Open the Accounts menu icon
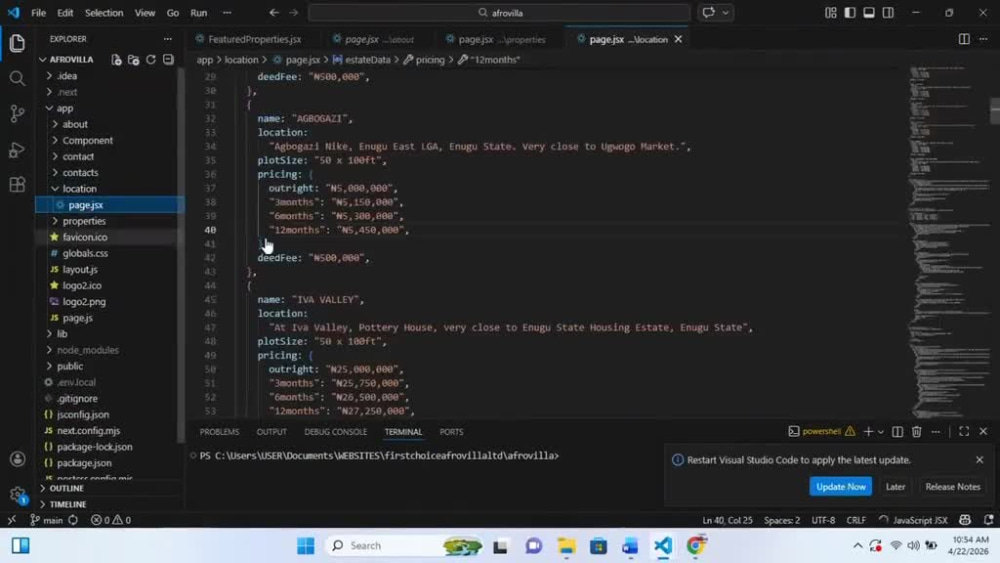Image resolution: width=1000 pixels, height=563 pixels. 17,459
